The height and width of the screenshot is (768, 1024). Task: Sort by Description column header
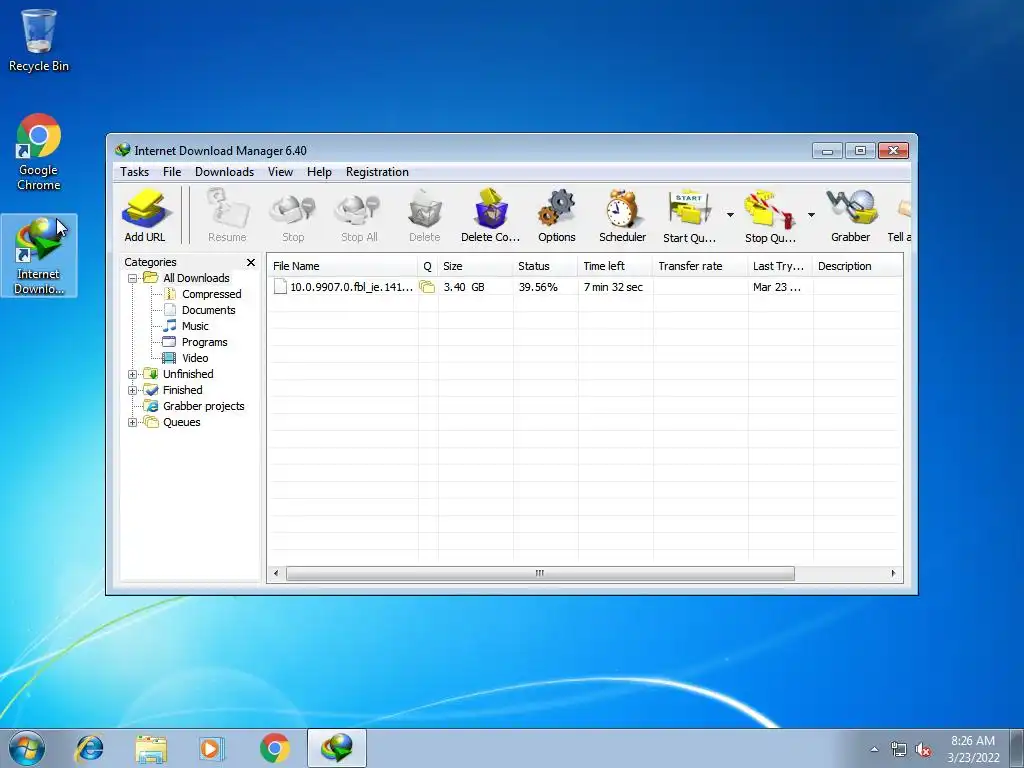coord(857,266)
